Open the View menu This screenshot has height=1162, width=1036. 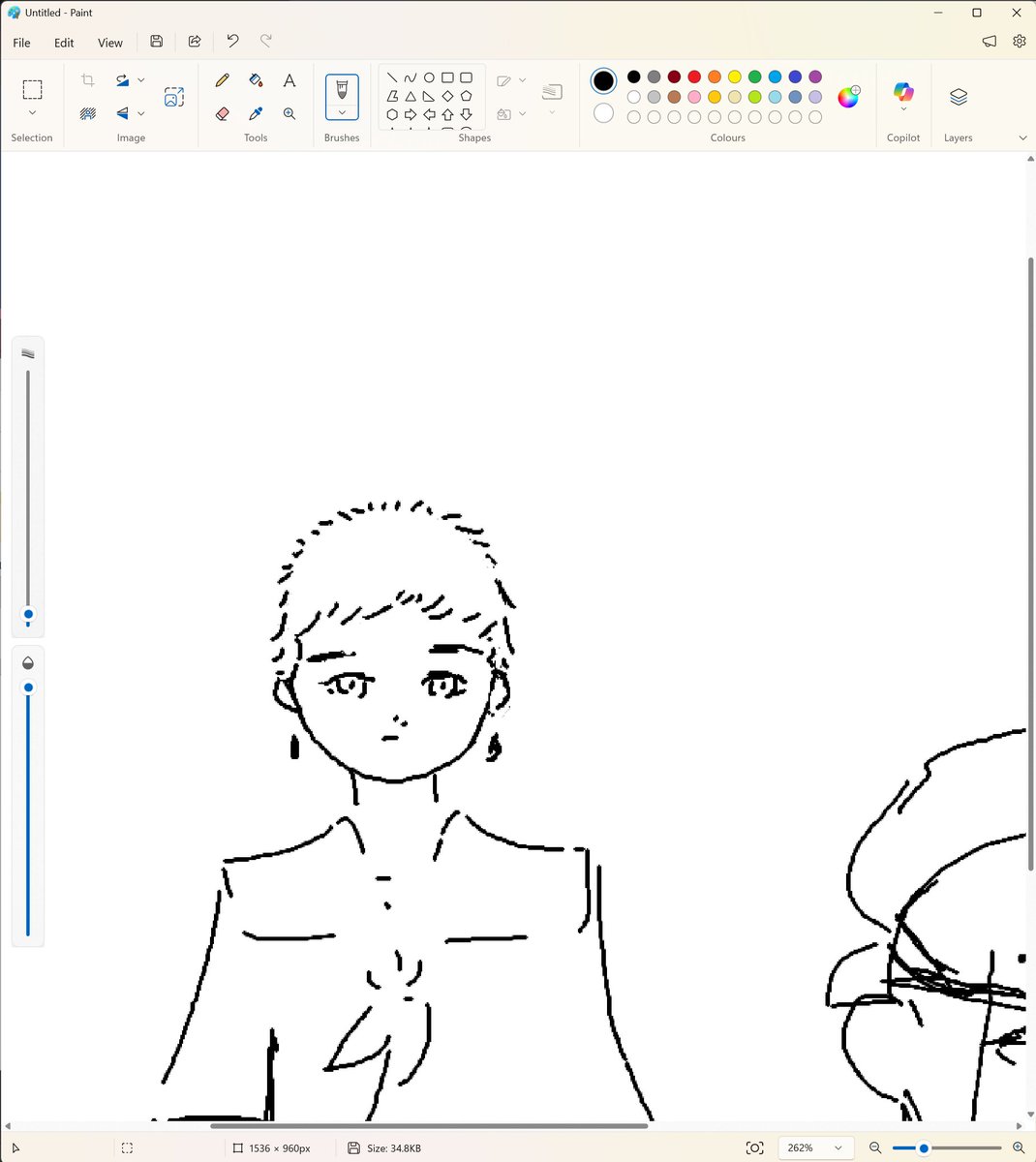pyautogui.click(x=110, y=43)
